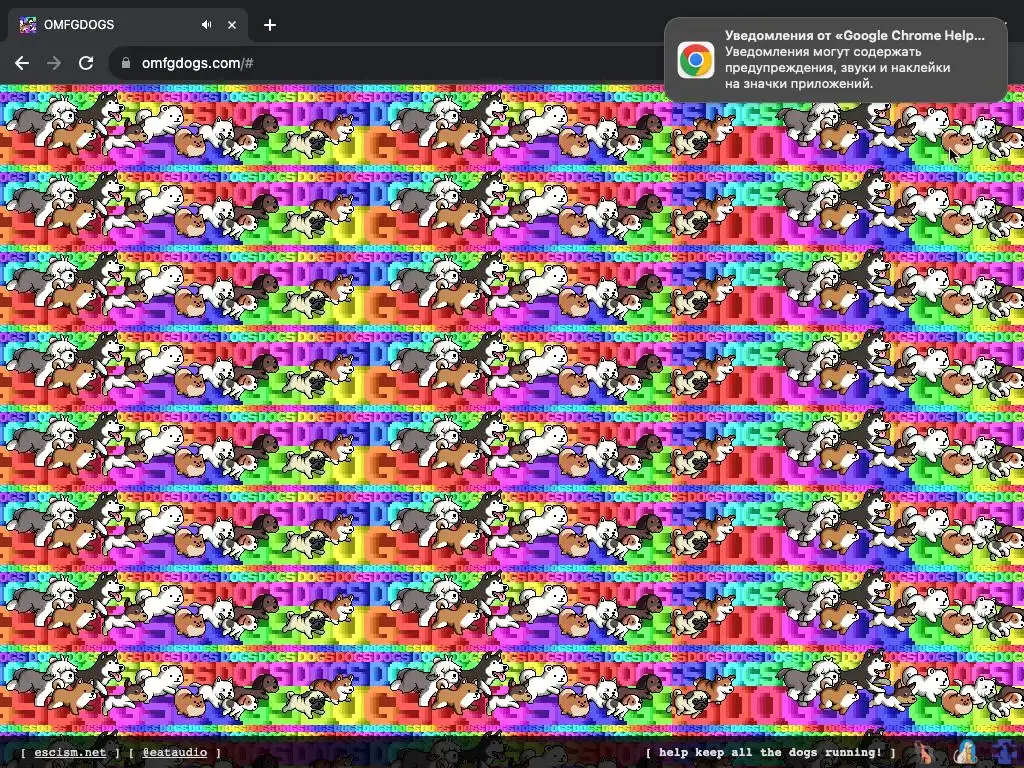Image resolution: width=1024 pixels, height=768 pixels.
Task: Mute the OMFGDOGS tab audio icon
Action: tap(207, 25)
